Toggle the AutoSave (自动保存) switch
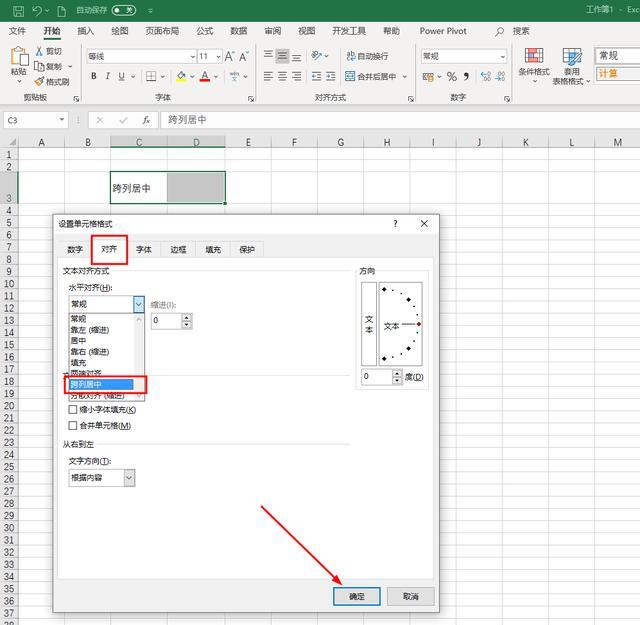The image size is (640, 625). point(124,9)
